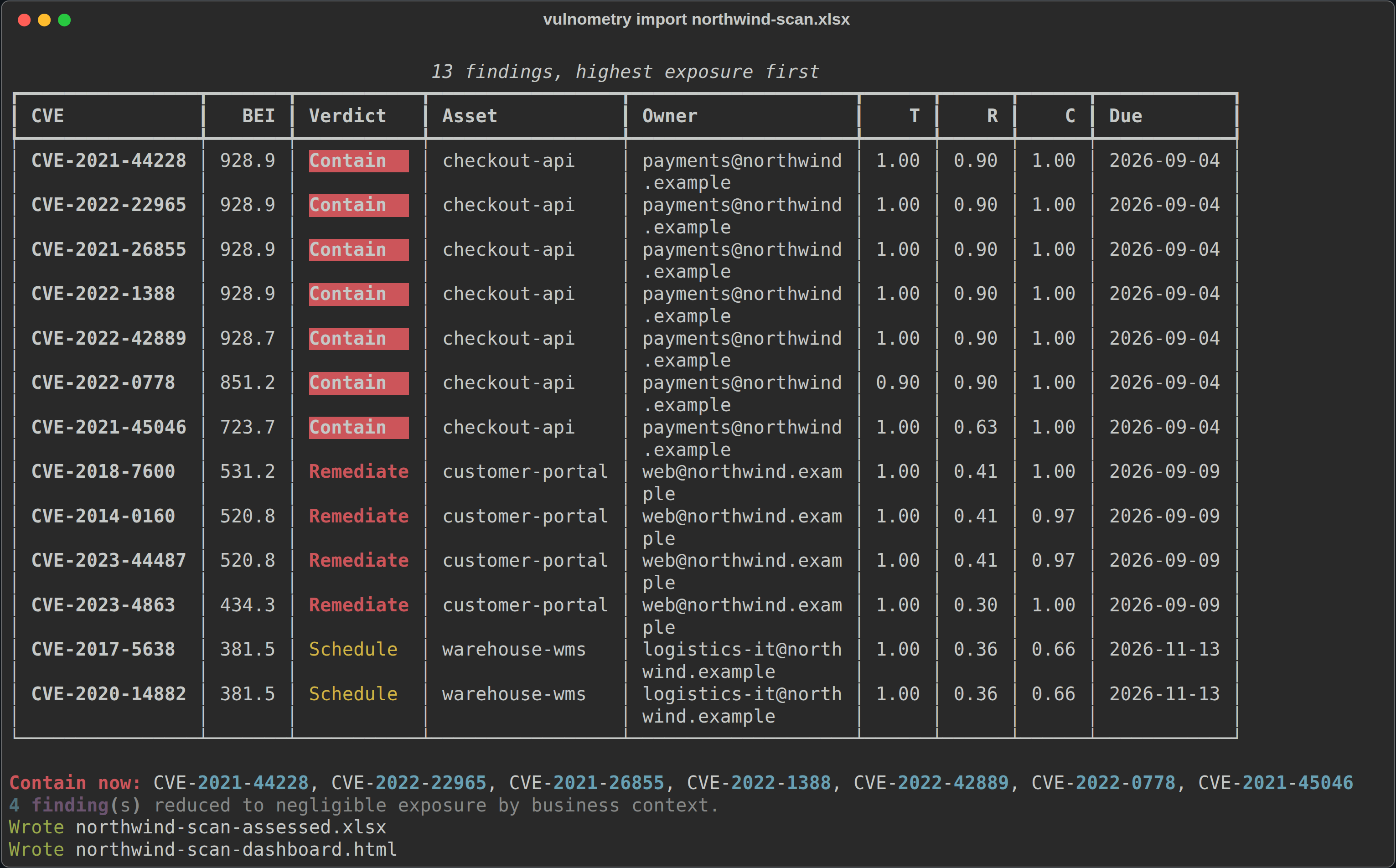This screenshot has width=1396, height=868.
Task: Click CVE-2022-42889 in the Contain now summary
Action: point(931,783)
